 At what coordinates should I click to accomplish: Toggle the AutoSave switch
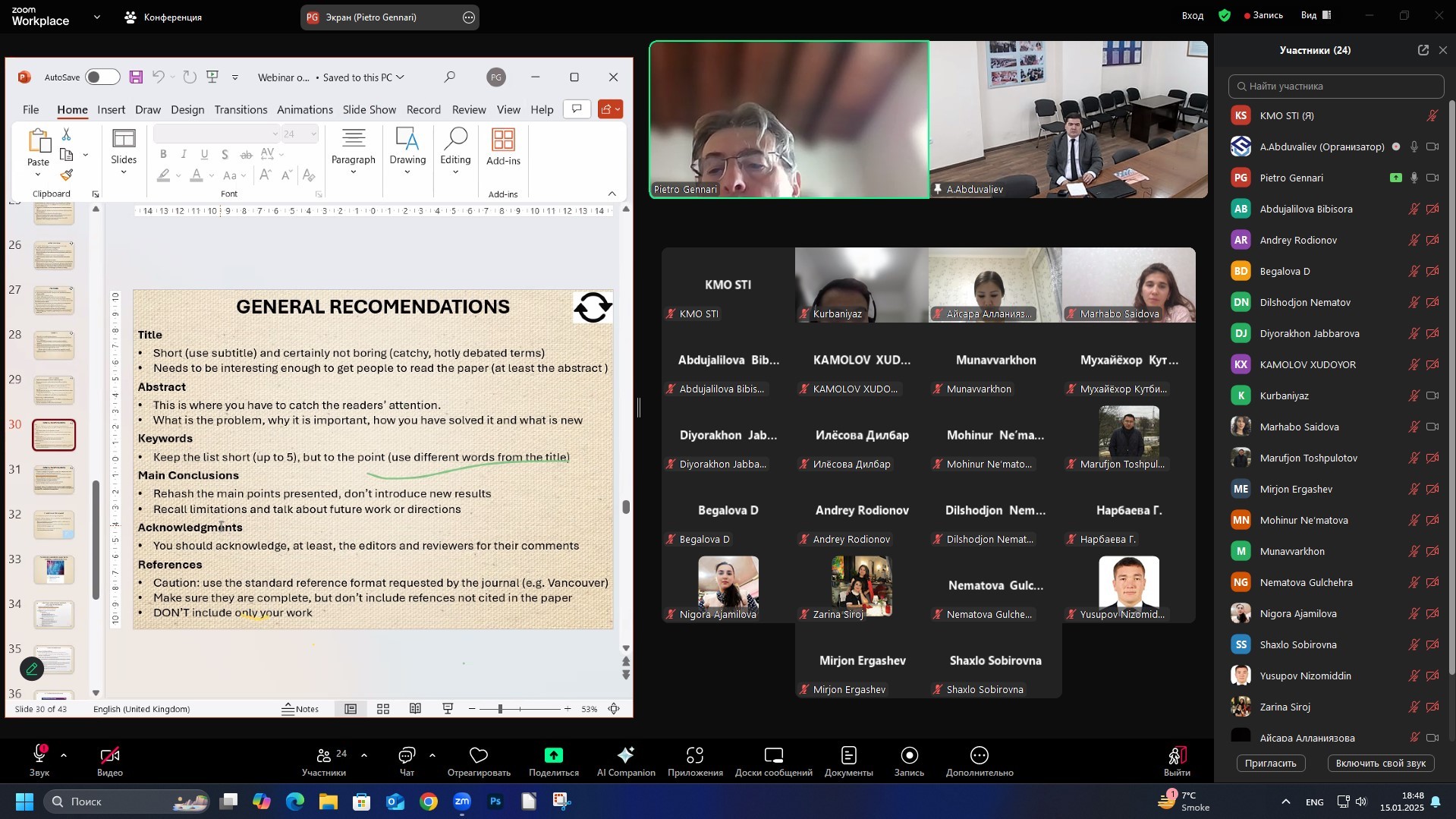(x=102, y=77)
